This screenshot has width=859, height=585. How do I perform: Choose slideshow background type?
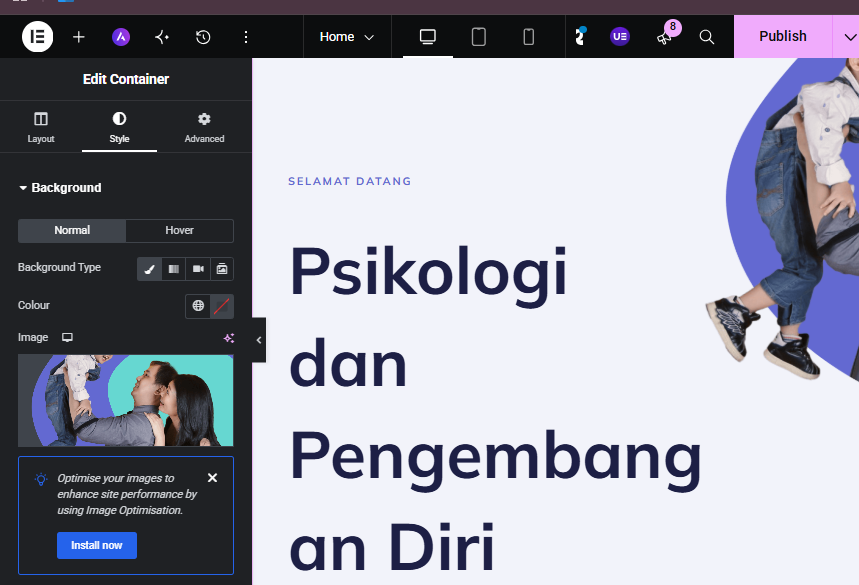222,269
